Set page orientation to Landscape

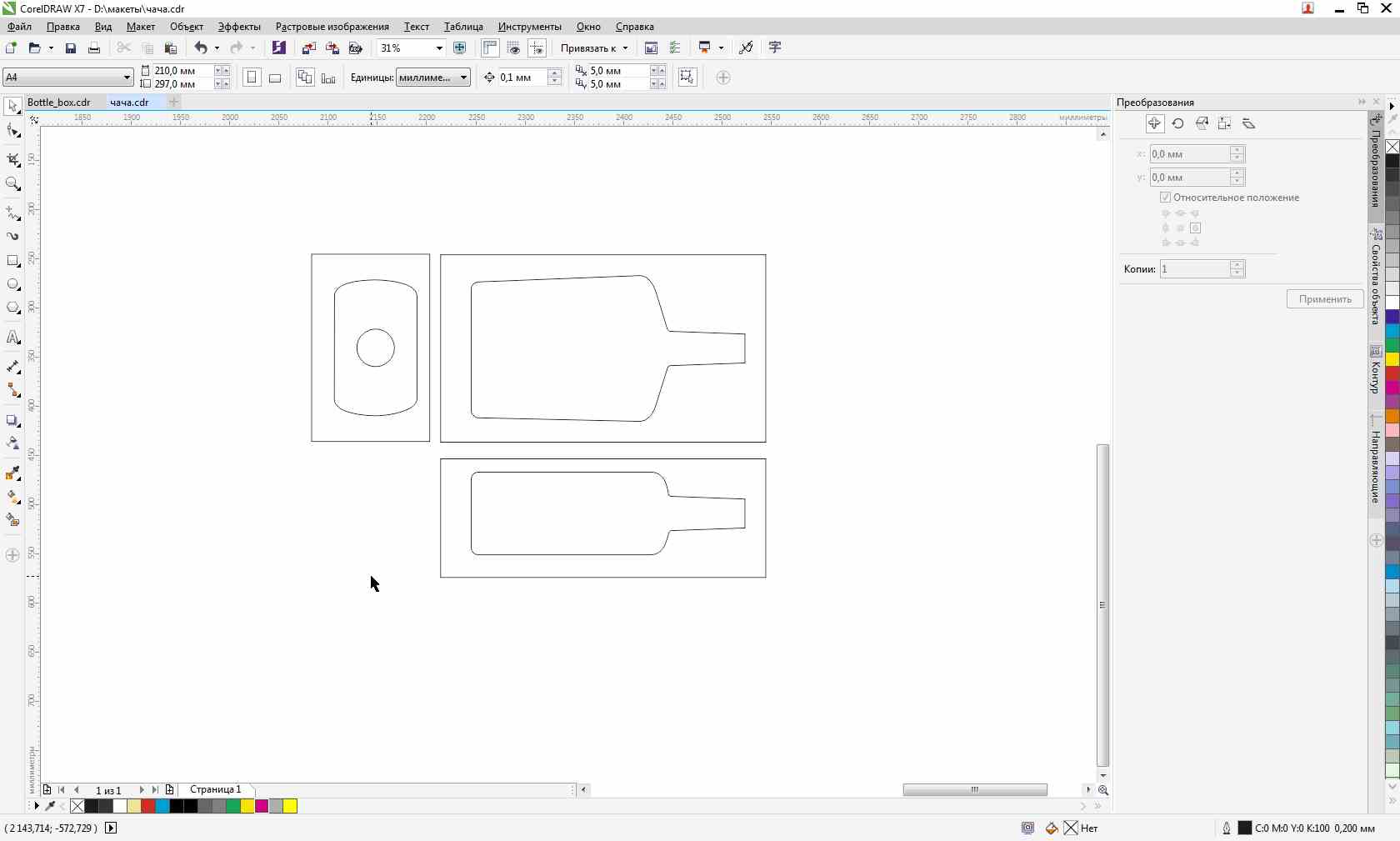click(275, 78)
